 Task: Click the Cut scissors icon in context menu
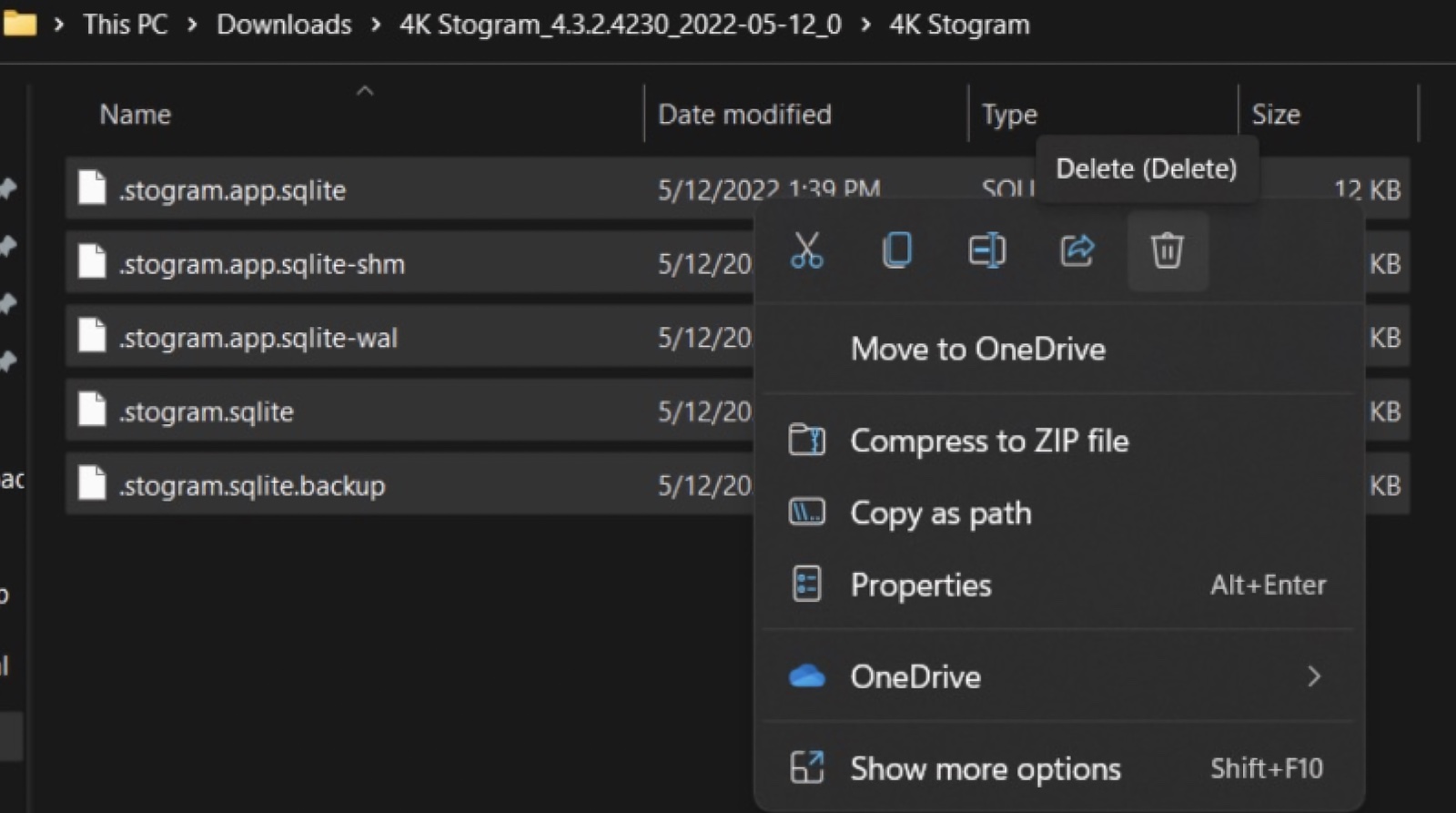point(806,249)
